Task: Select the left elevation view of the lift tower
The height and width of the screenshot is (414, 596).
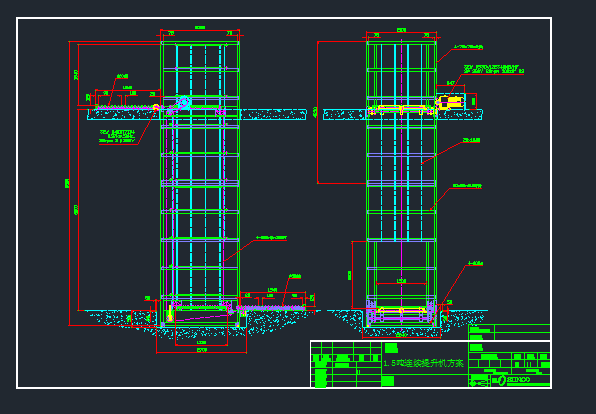Action: (x=200, y=184)
